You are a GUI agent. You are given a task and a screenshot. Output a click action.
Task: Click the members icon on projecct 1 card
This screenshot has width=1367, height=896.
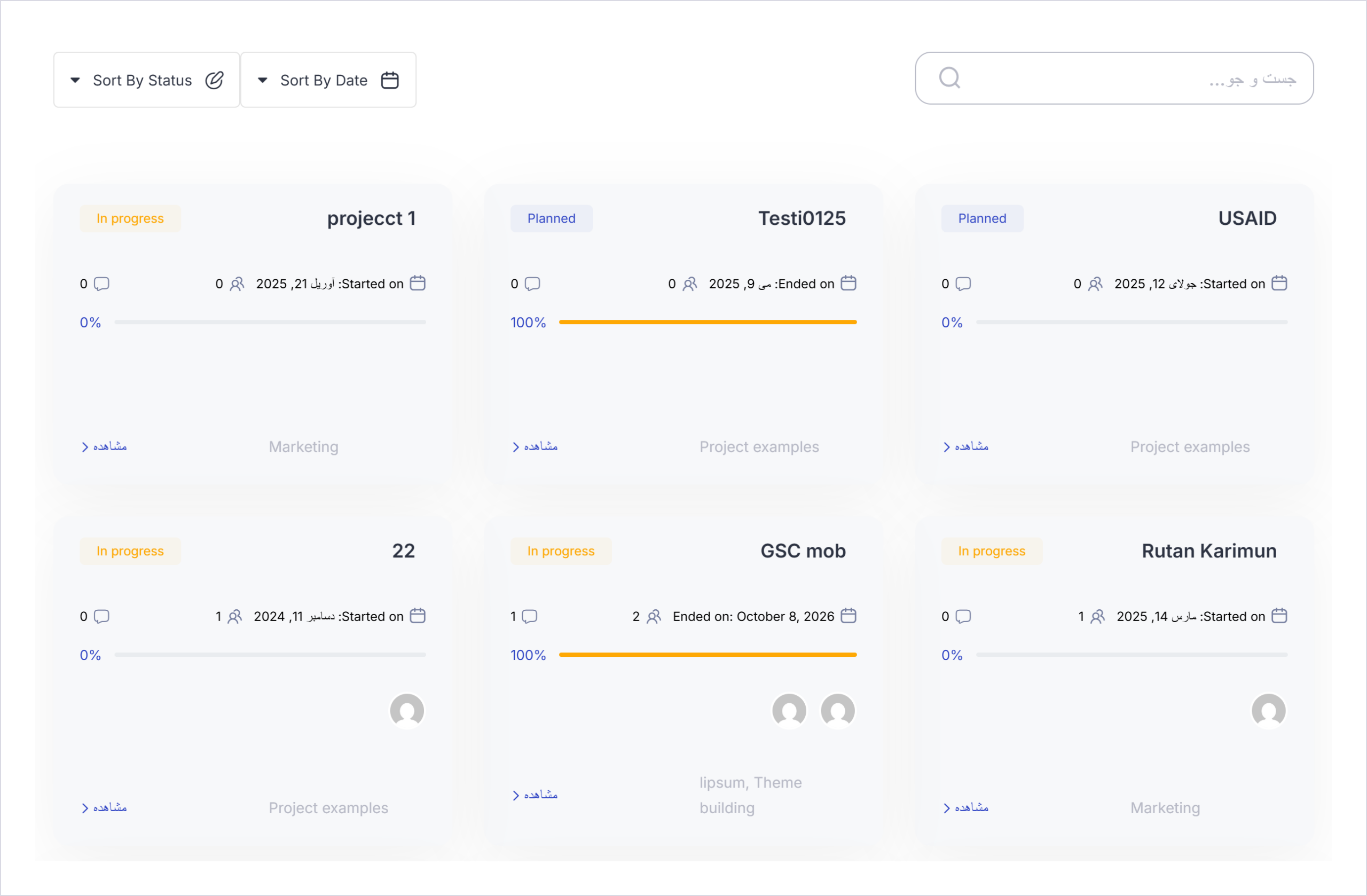pos(237,284)
